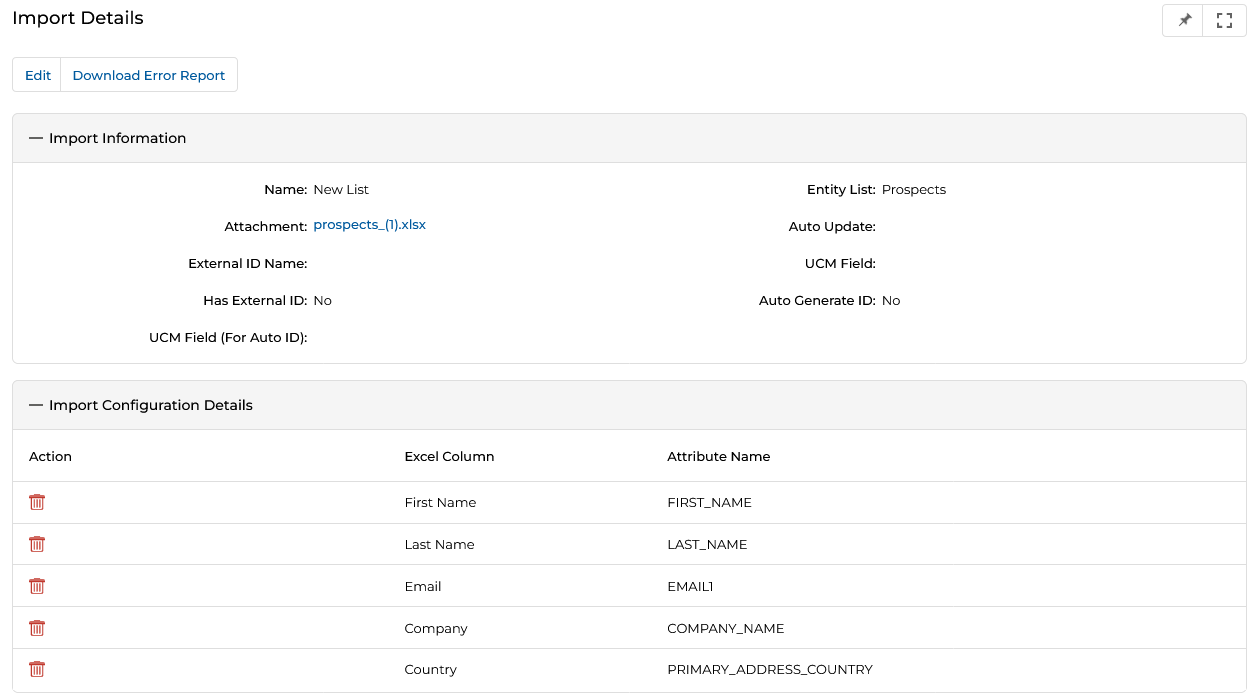Select the Auto Generate ID label

(817, 300)
